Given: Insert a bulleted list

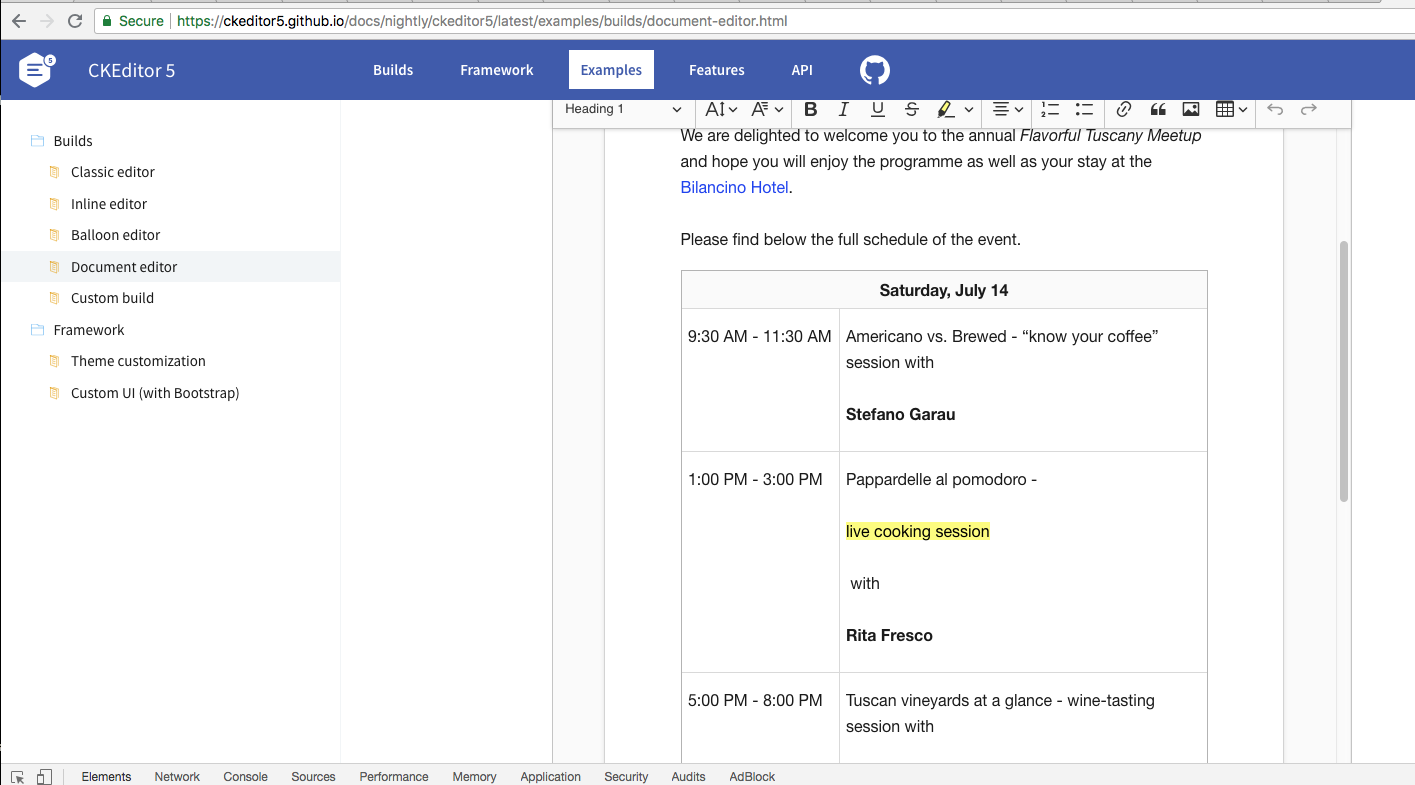Looking at the screenshot, I should point(1084,109).
